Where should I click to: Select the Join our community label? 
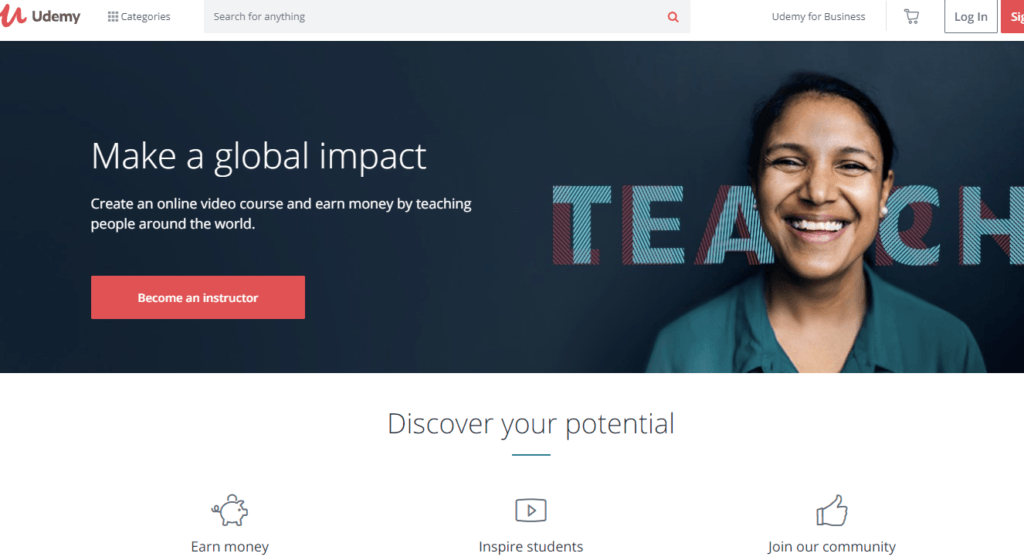click(831, 546)
